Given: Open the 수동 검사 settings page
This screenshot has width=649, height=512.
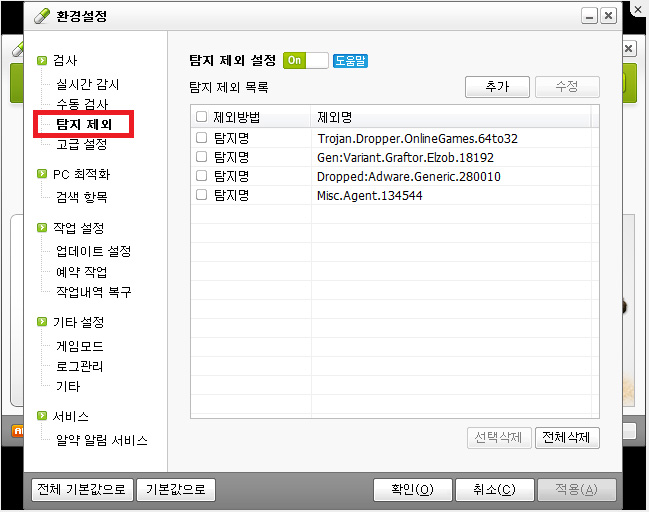Looking at the screenshot, I should 82,104.
